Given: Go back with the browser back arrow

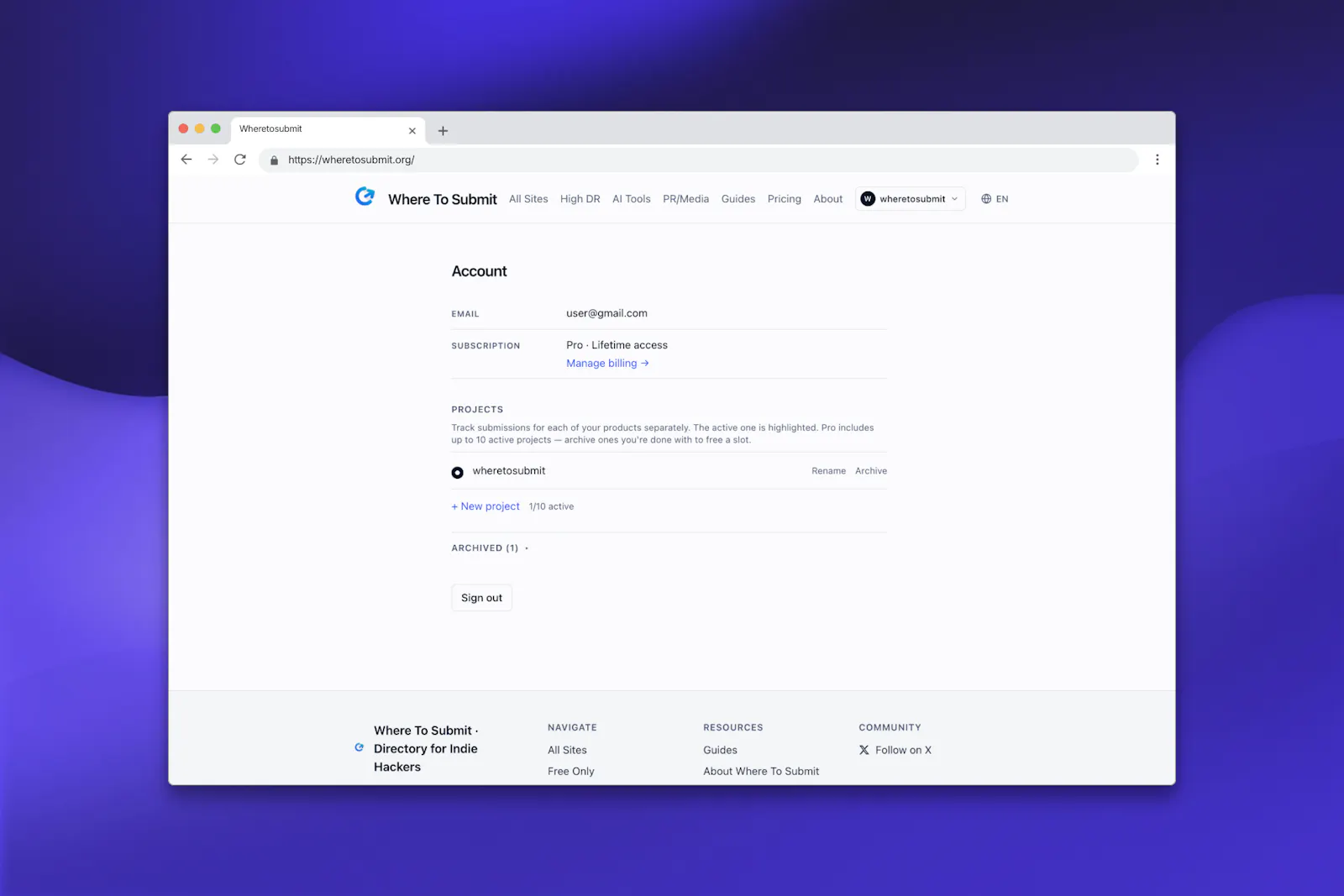Looking at the screenshot, I should tap(186, 160).
